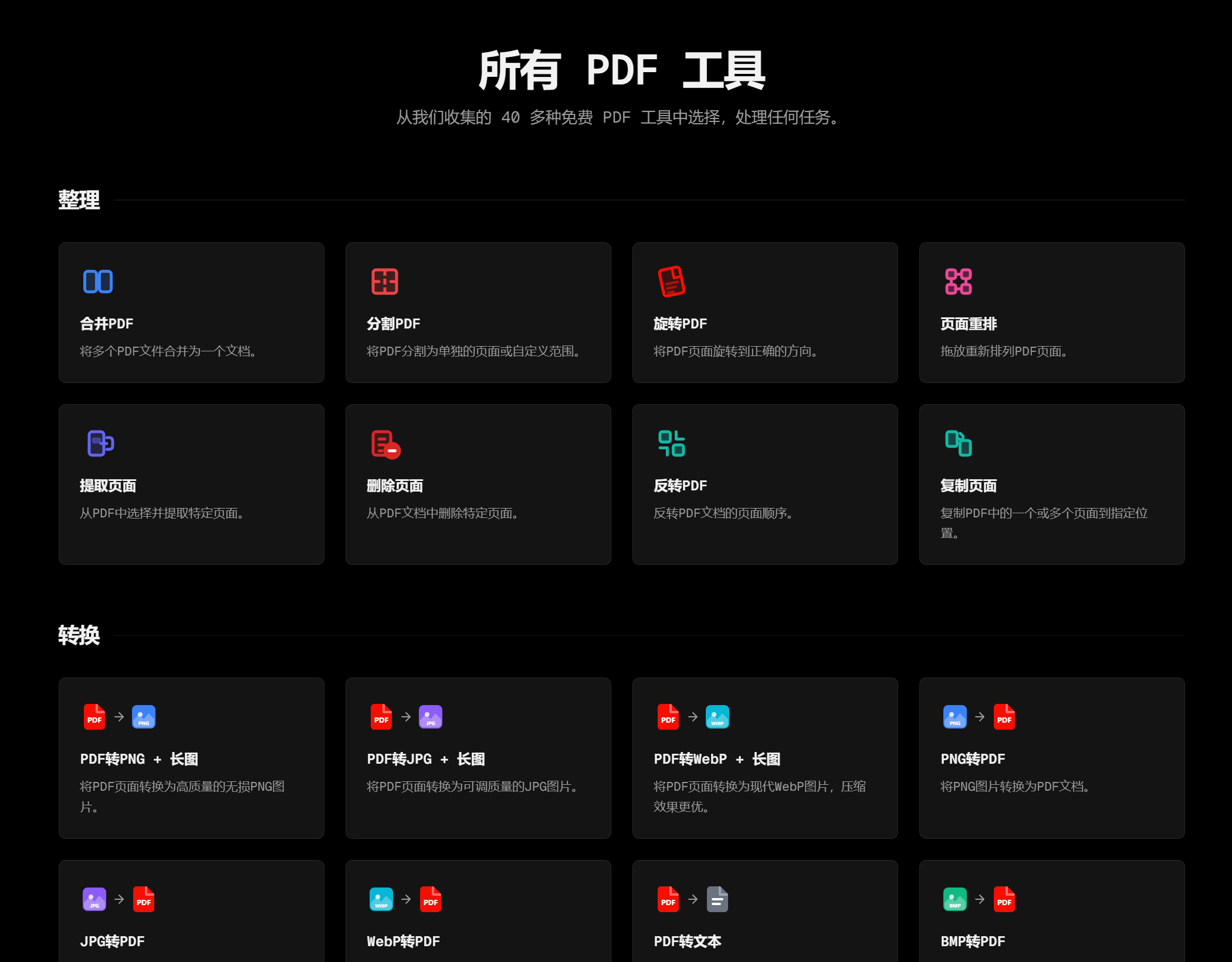
Task: Click the Rotate PDF (旋转PDF) icon
Action: point(671,282)
